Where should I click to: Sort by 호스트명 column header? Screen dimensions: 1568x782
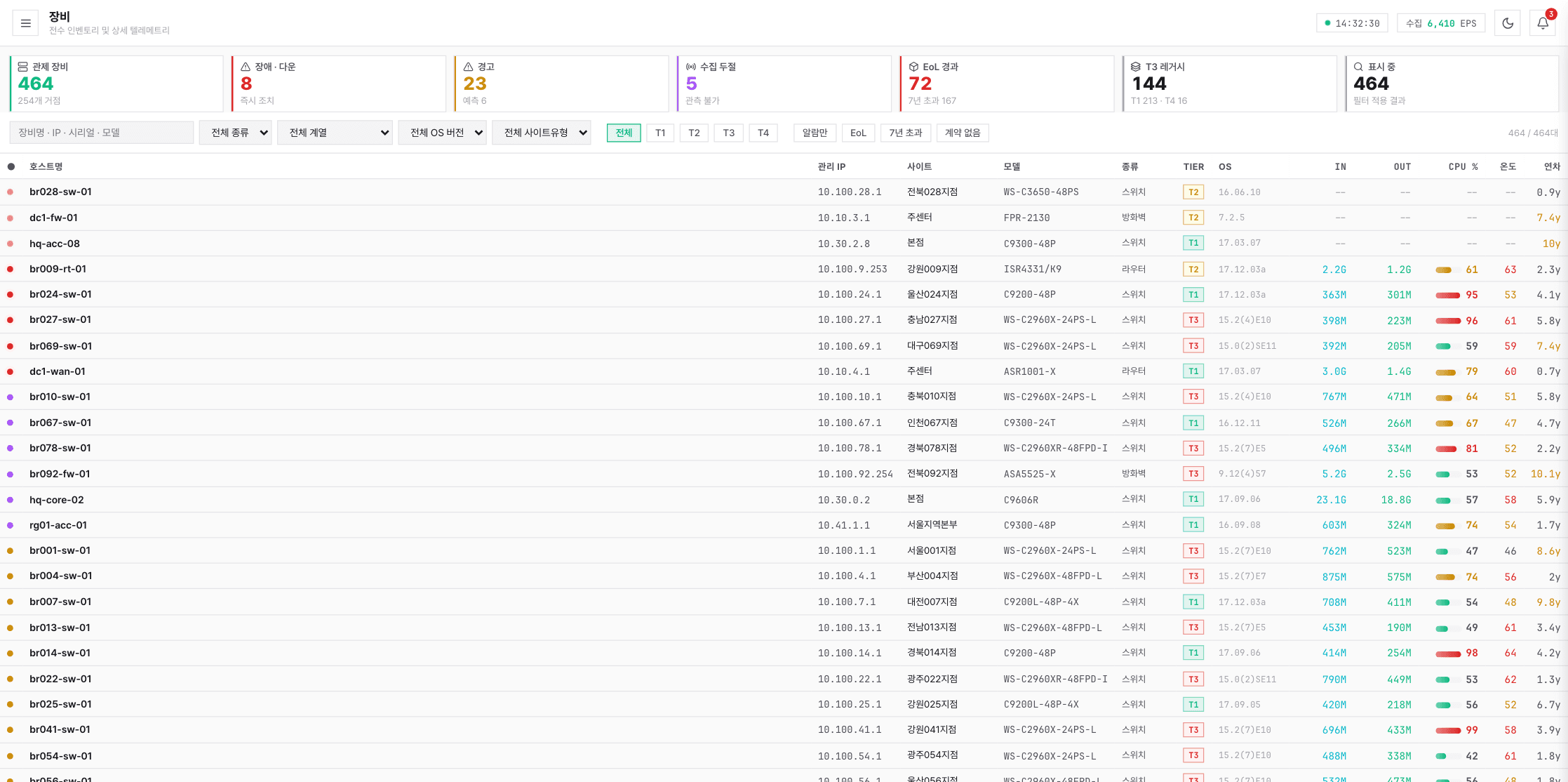coord(46,166)
